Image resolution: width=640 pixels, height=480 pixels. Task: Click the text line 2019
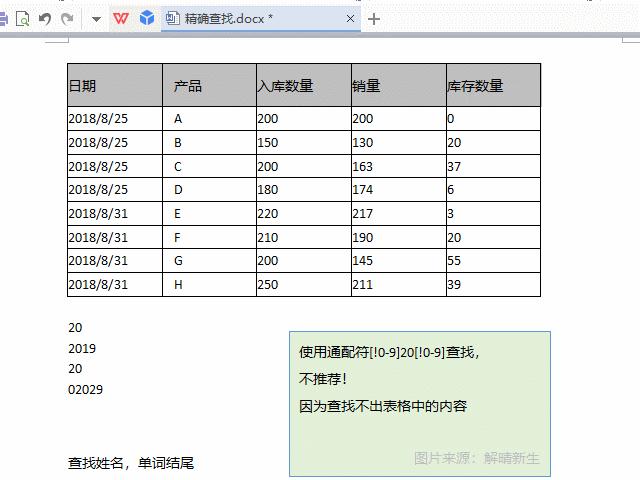point(82,349)
